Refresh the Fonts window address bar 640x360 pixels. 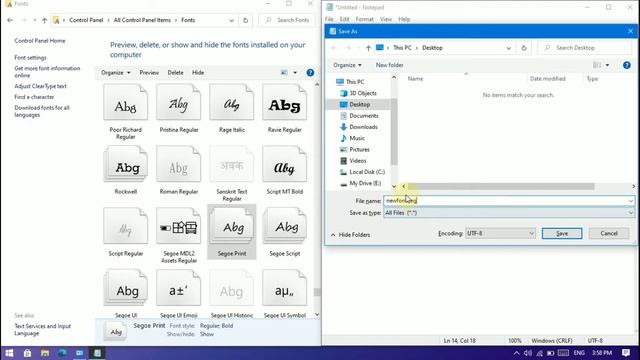point(245,20)
